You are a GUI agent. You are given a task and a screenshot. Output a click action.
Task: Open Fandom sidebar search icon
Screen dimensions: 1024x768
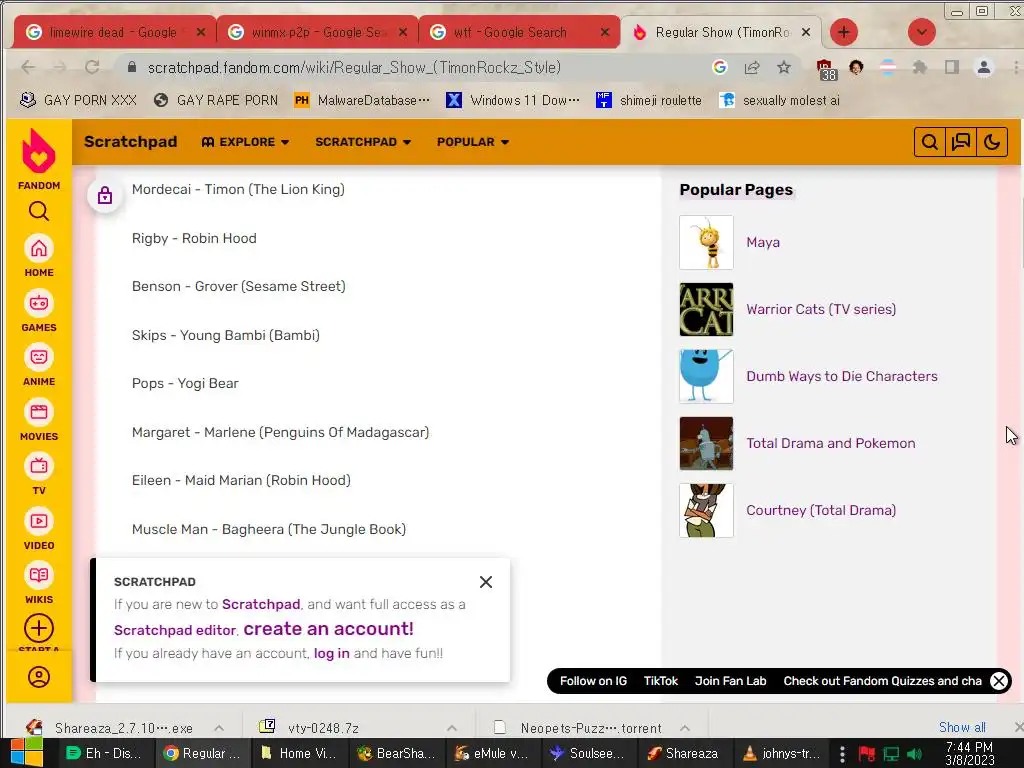pos(39,211)
